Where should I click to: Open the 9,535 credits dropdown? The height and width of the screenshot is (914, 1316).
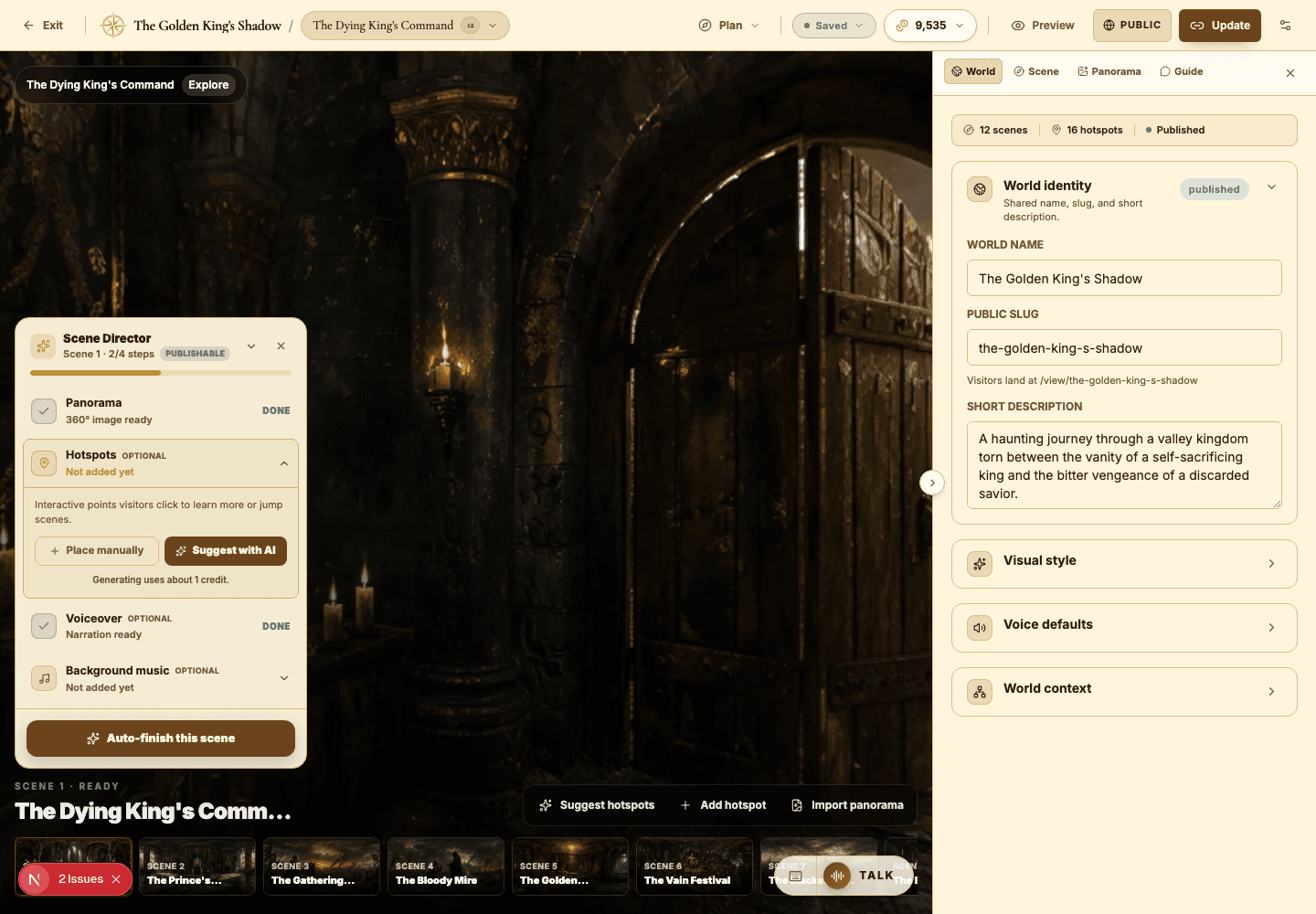(x=930, y=26)
